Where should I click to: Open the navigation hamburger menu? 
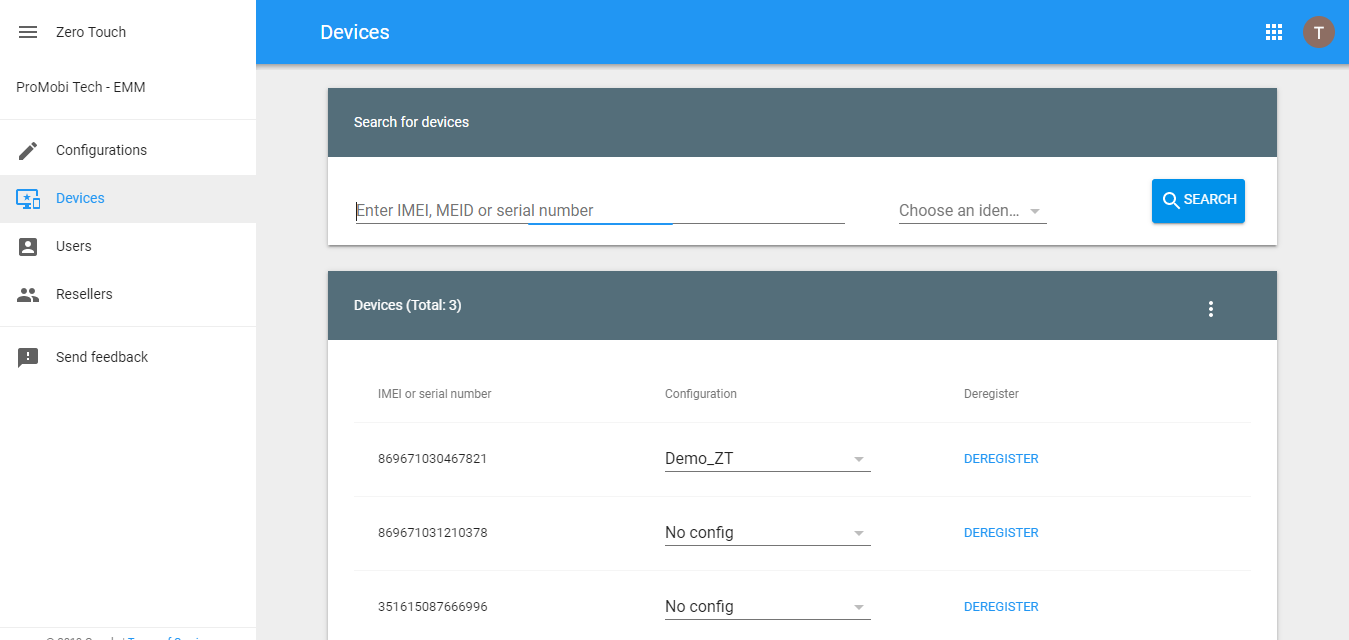(27, 31)
